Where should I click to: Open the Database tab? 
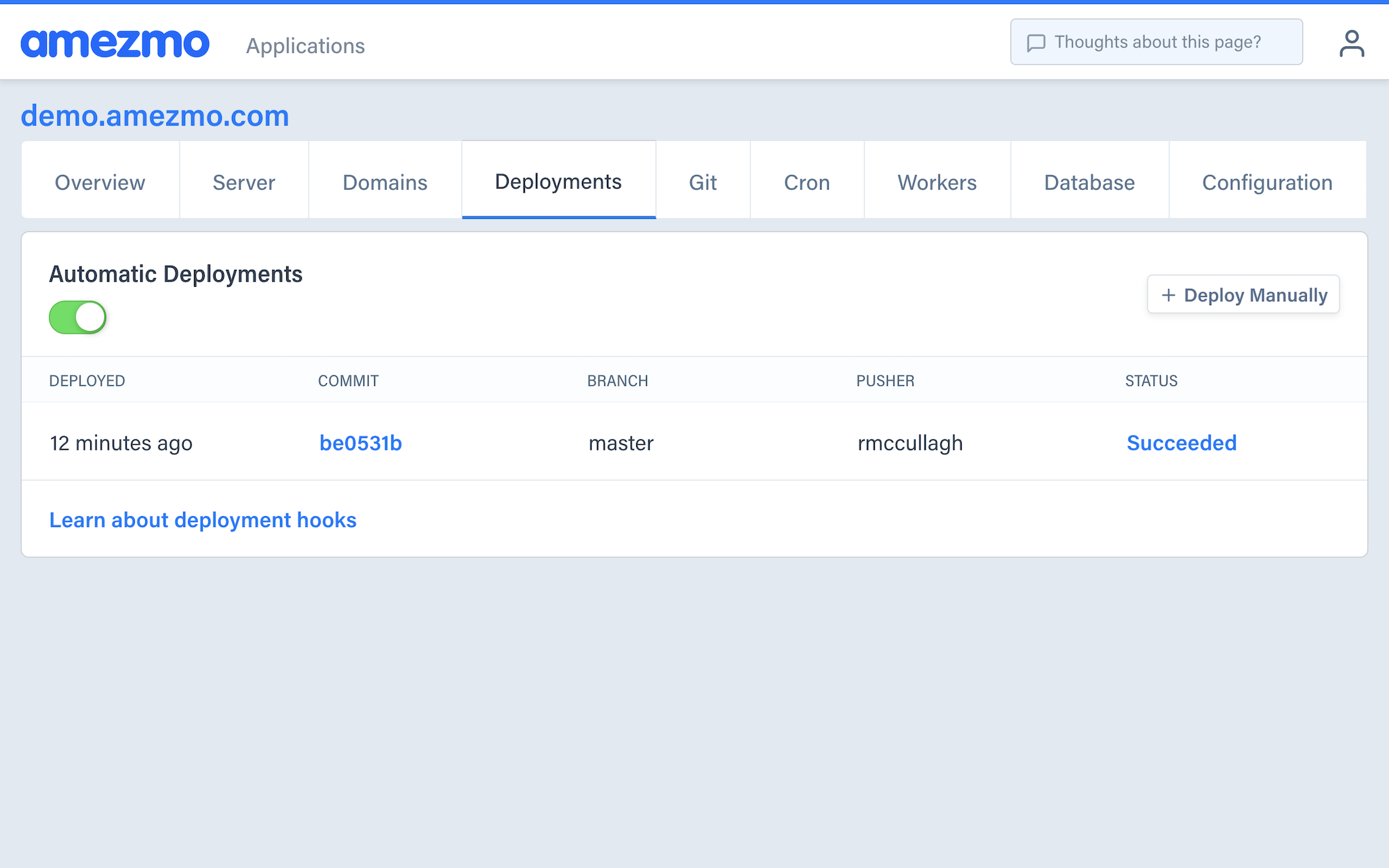click(1089, 182)
